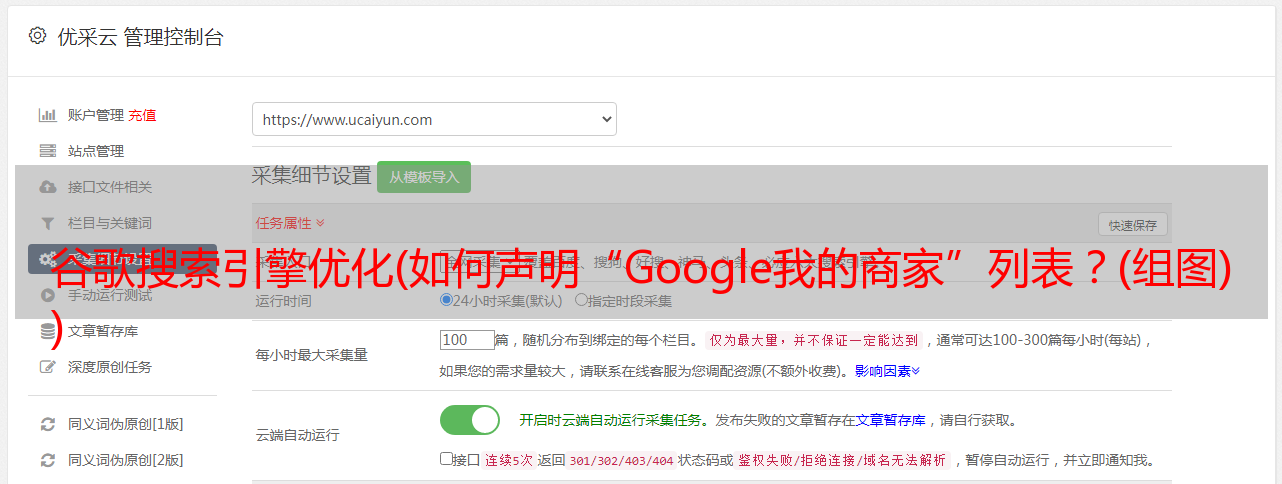
Task: Click the blue 文章暂存库 link in the description
Action: point(890,420)
